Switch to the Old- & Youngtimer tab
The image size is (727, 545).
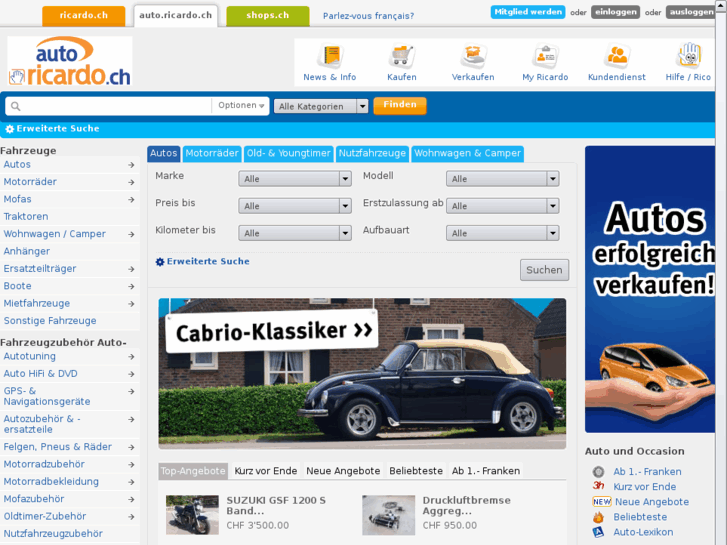pyautogui.click(x=288, y=154)
